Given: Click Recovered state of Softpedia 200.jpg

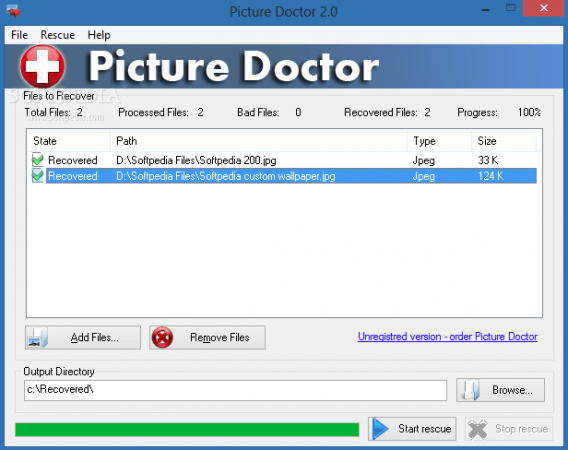Looking at the screenshot, I should click(72, 160).
